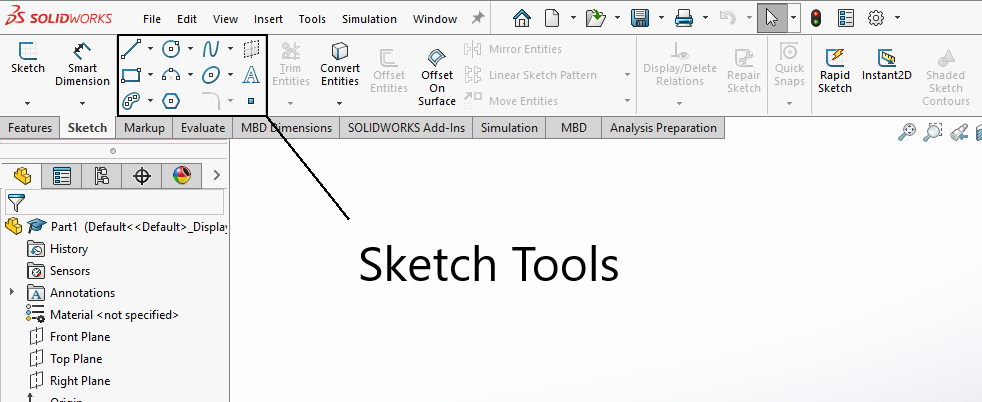The width and height of the screenshot is (982, 402).
Task: Click the Save icon
Action: pyautogui.click(x=639, y=18)
